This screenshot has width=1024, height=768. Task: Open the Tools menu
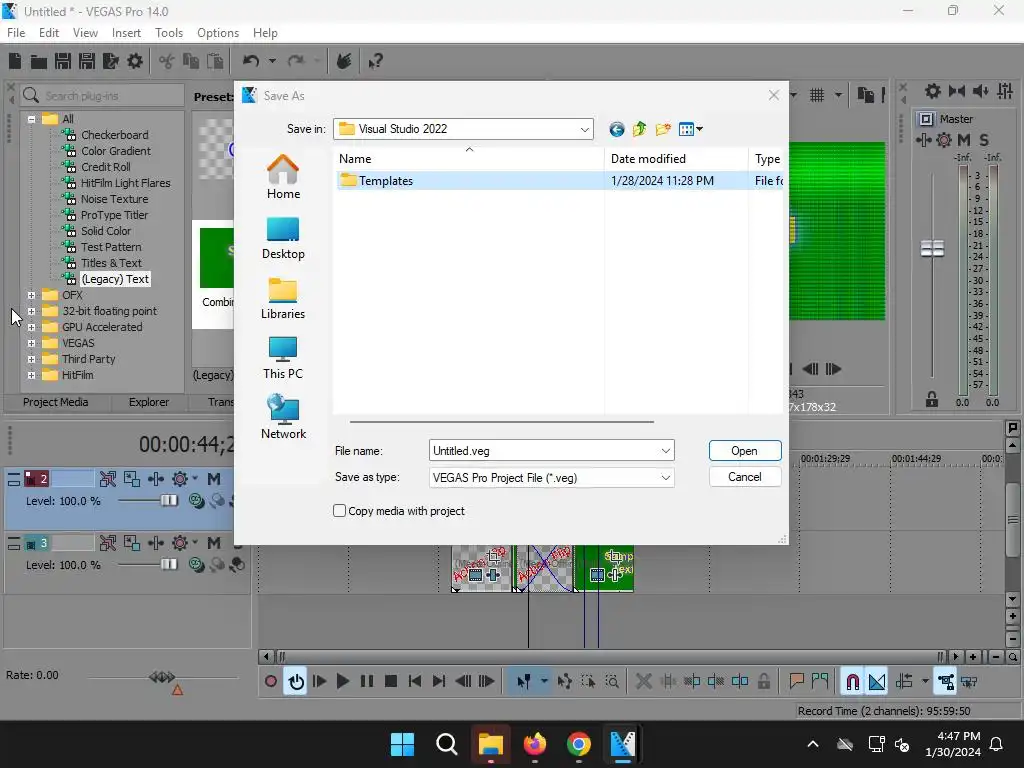point(168,33)
